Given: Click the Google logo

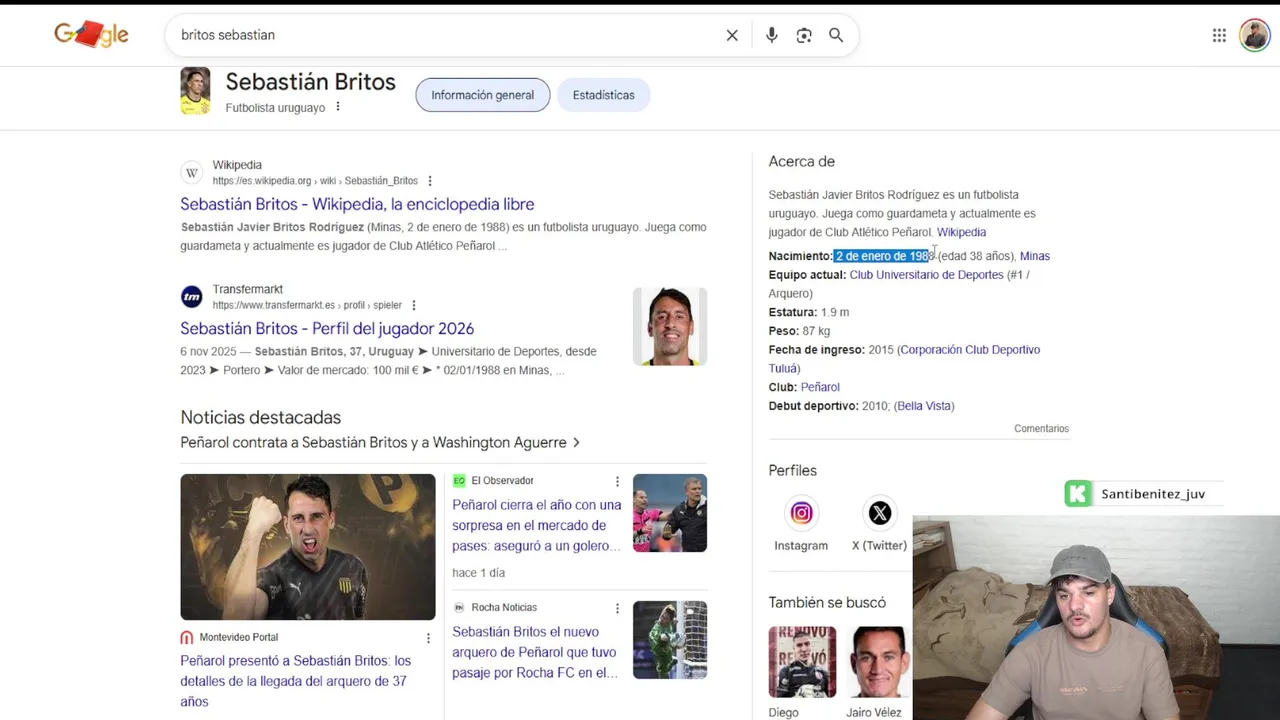Looking at the screenshot, I should click(91, 34).
